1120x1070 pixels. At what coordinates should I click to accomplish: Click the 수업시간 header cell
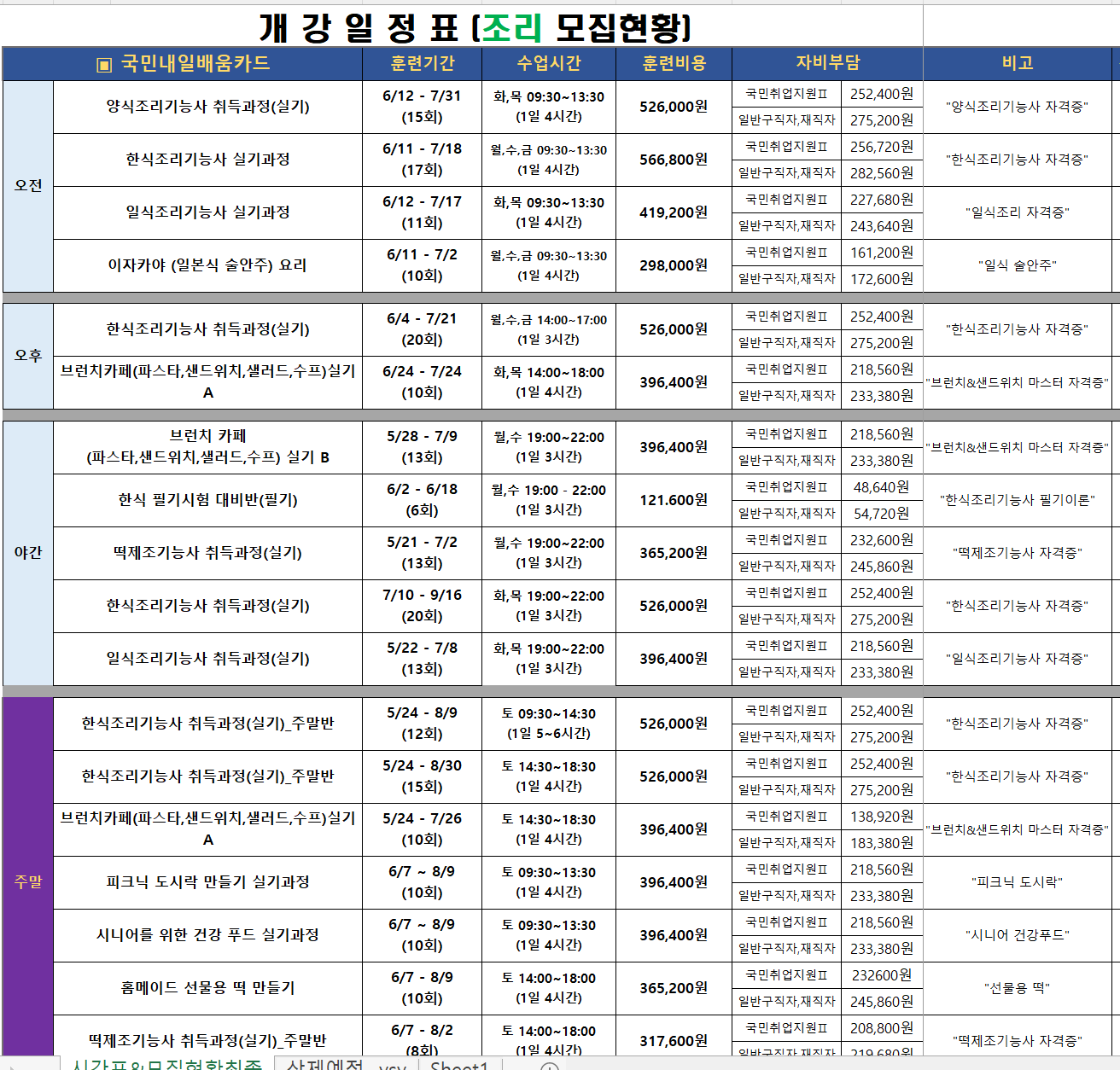click(x=549, y=63)
